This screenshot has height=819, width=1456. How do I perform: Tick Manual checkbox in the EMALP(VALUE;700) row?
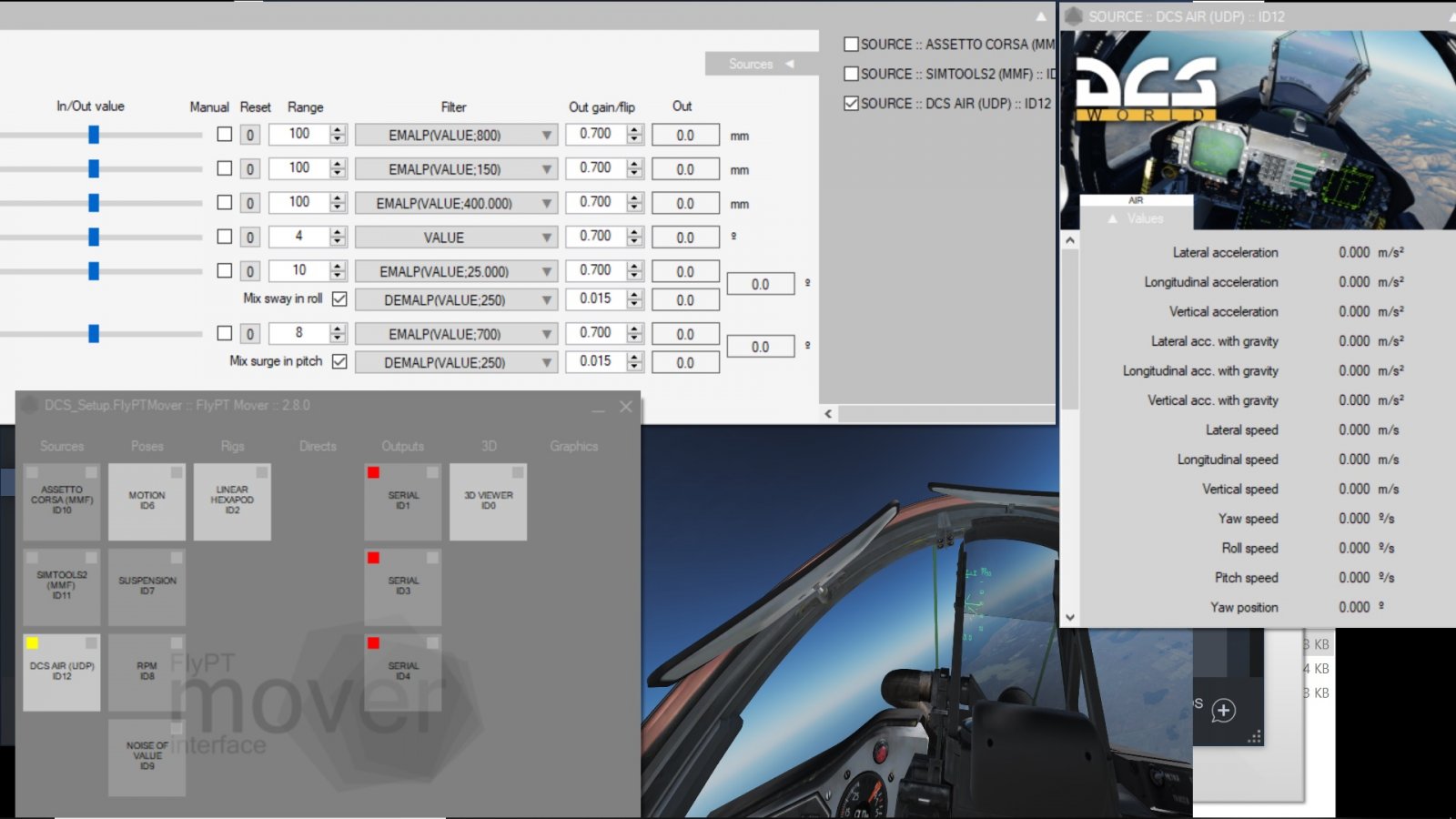pos(225,333)
